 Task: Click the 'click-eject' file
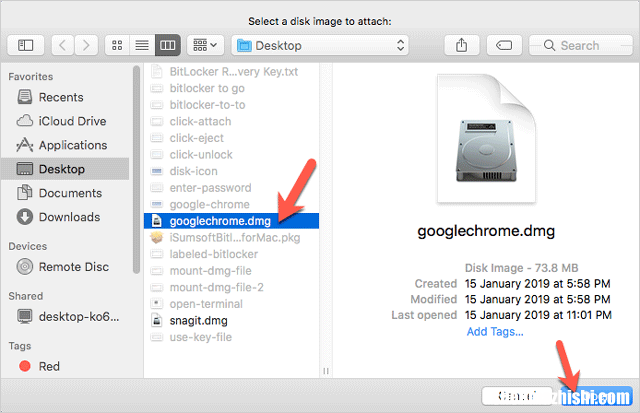pyautogui.click(x=231, y=138)
